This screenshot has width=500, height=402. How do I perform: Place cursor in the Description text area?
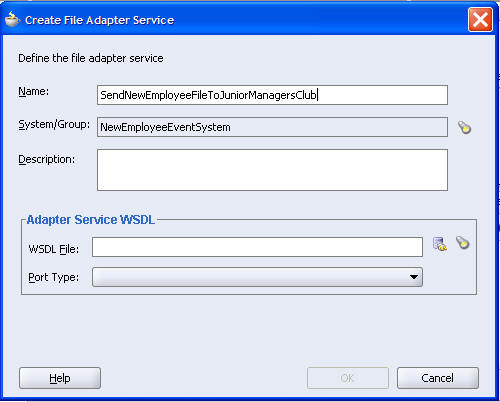[272, 170]
